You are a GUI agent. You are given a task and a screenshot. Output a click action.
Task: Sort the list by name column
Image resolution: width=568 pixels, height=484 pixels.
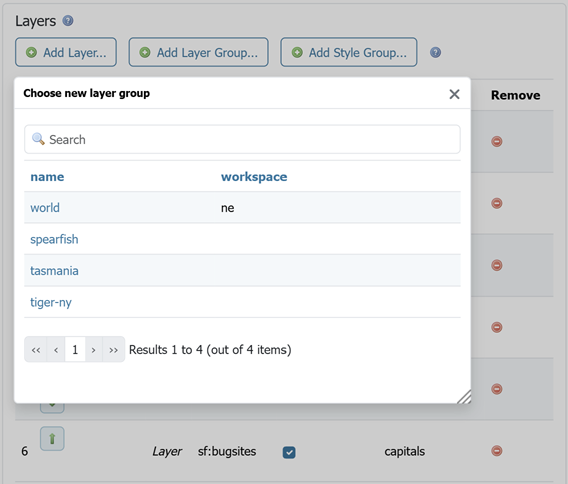[47, 177]
